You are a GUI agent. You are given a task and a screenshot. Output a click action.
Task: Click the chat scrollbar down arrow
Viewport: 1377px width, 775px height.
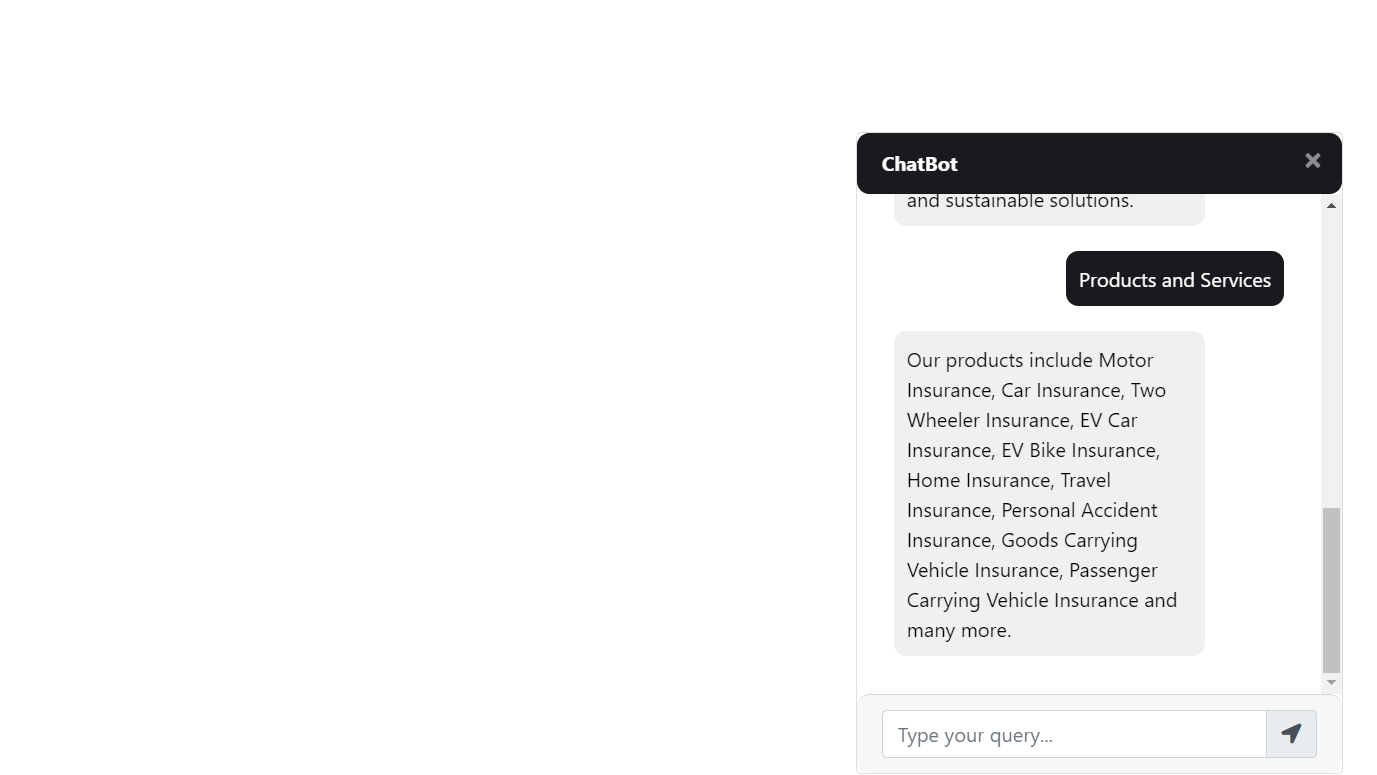pyautogui.click(x=1331, y=682)
